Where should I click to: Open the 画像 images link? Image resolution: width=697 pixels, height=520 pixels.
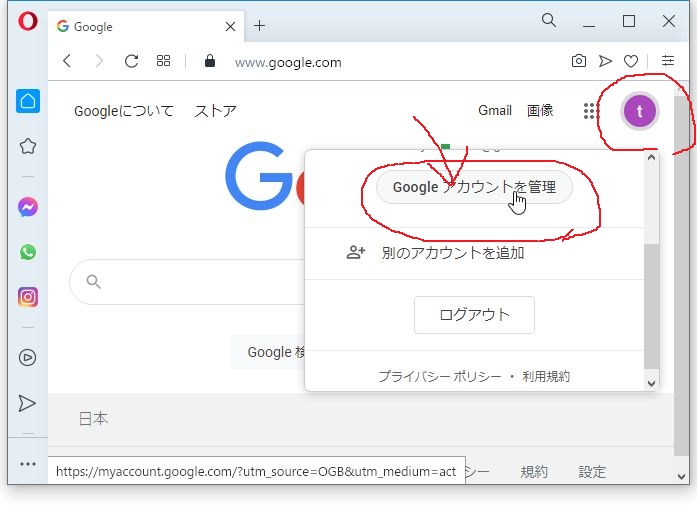pos(540,110)
